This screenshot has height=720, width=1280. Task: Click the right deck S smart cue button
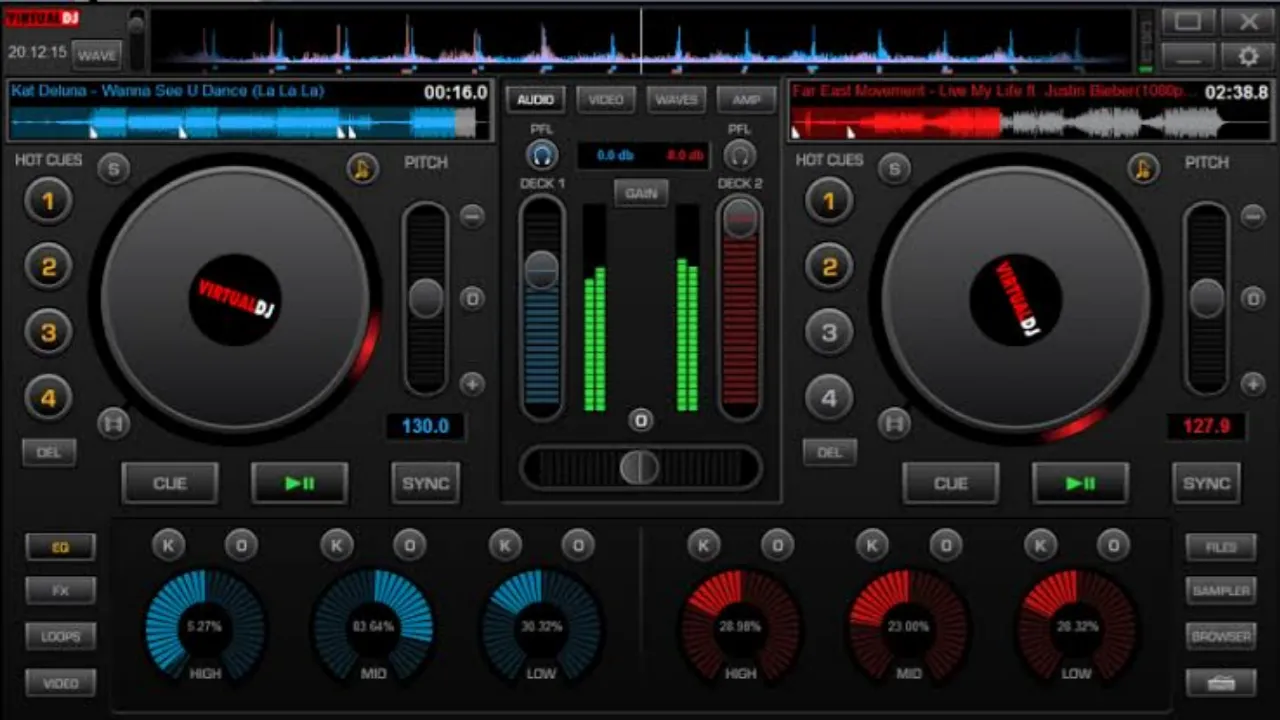894,169
